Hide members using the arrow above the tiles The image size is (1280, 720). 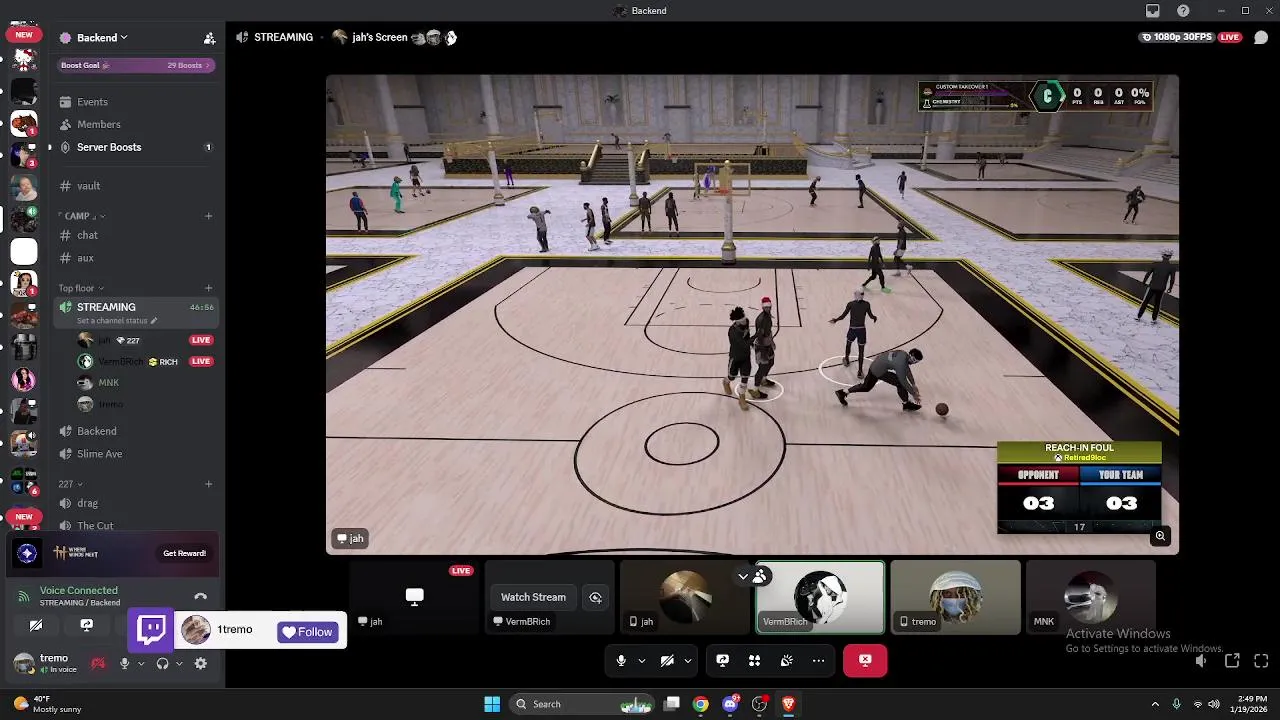tap(743, 576)
